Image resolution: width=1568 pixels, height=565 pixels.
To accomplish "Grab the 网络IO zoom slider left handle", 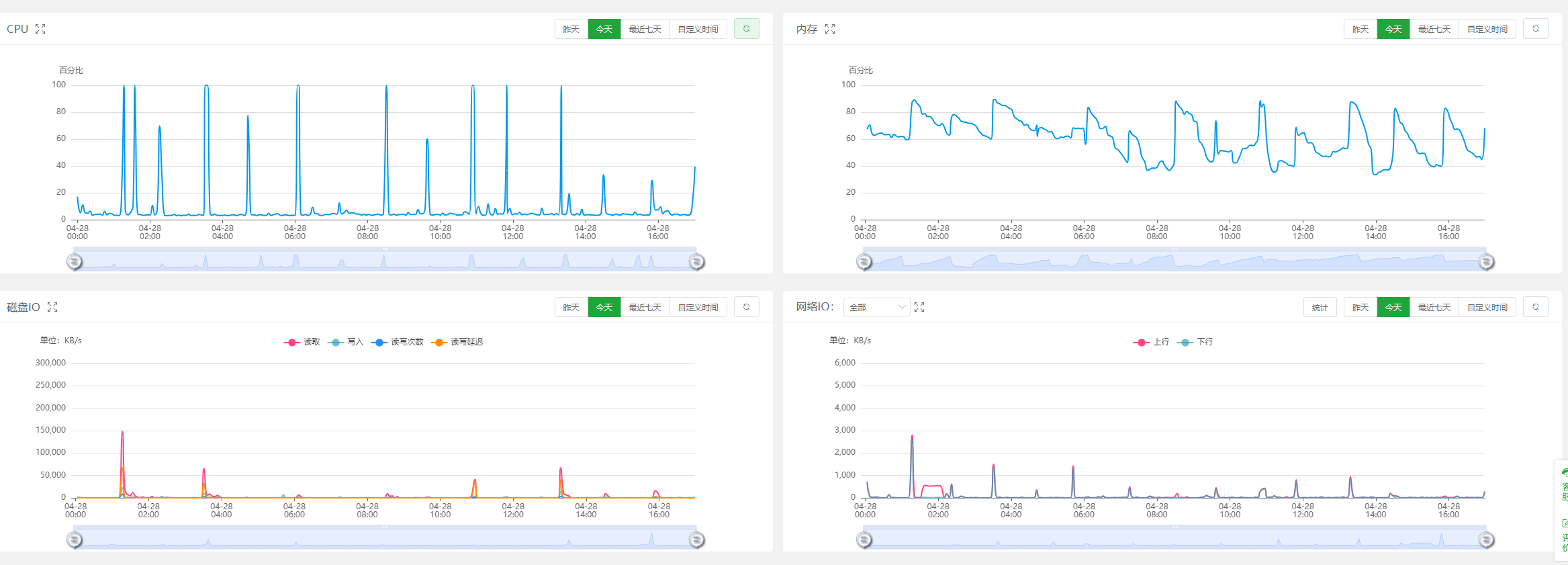I will pyautogui.click(x=864, y=539).
